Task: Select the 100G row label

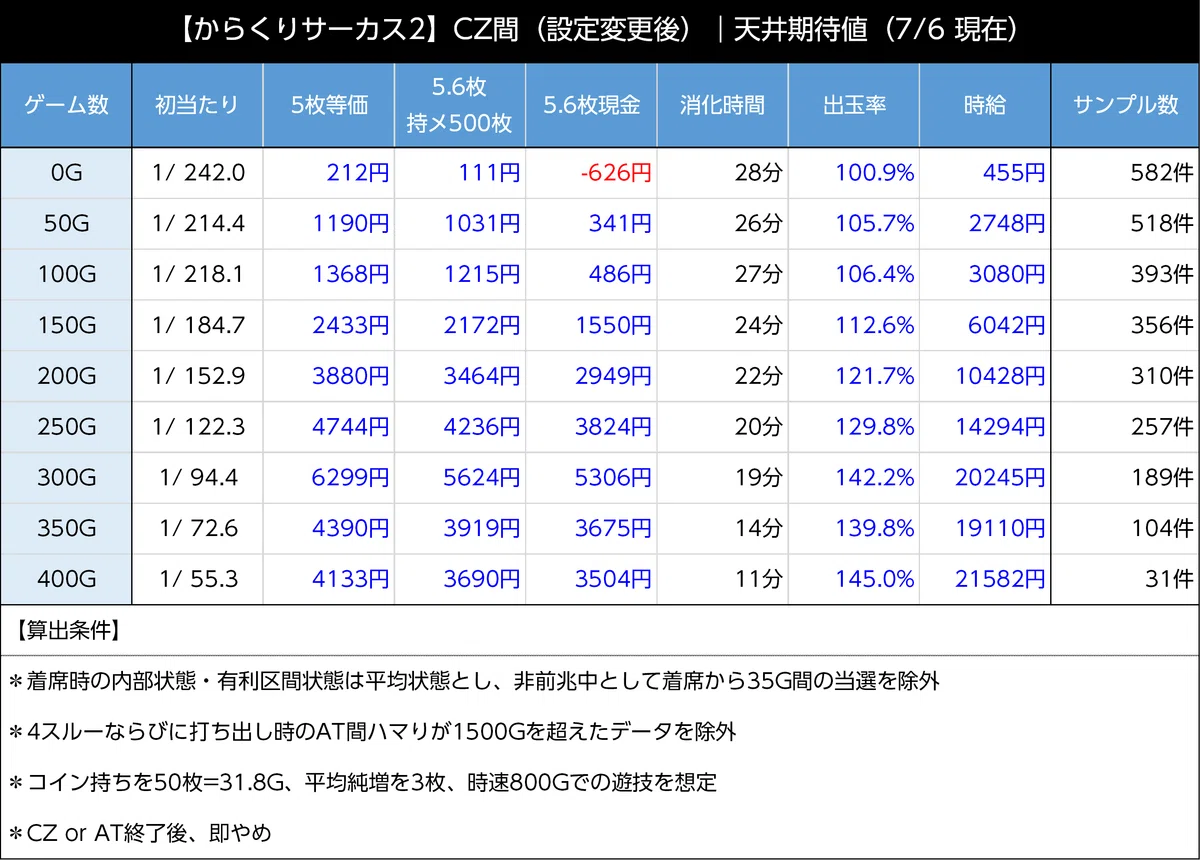Action: [x=66, y=274]
